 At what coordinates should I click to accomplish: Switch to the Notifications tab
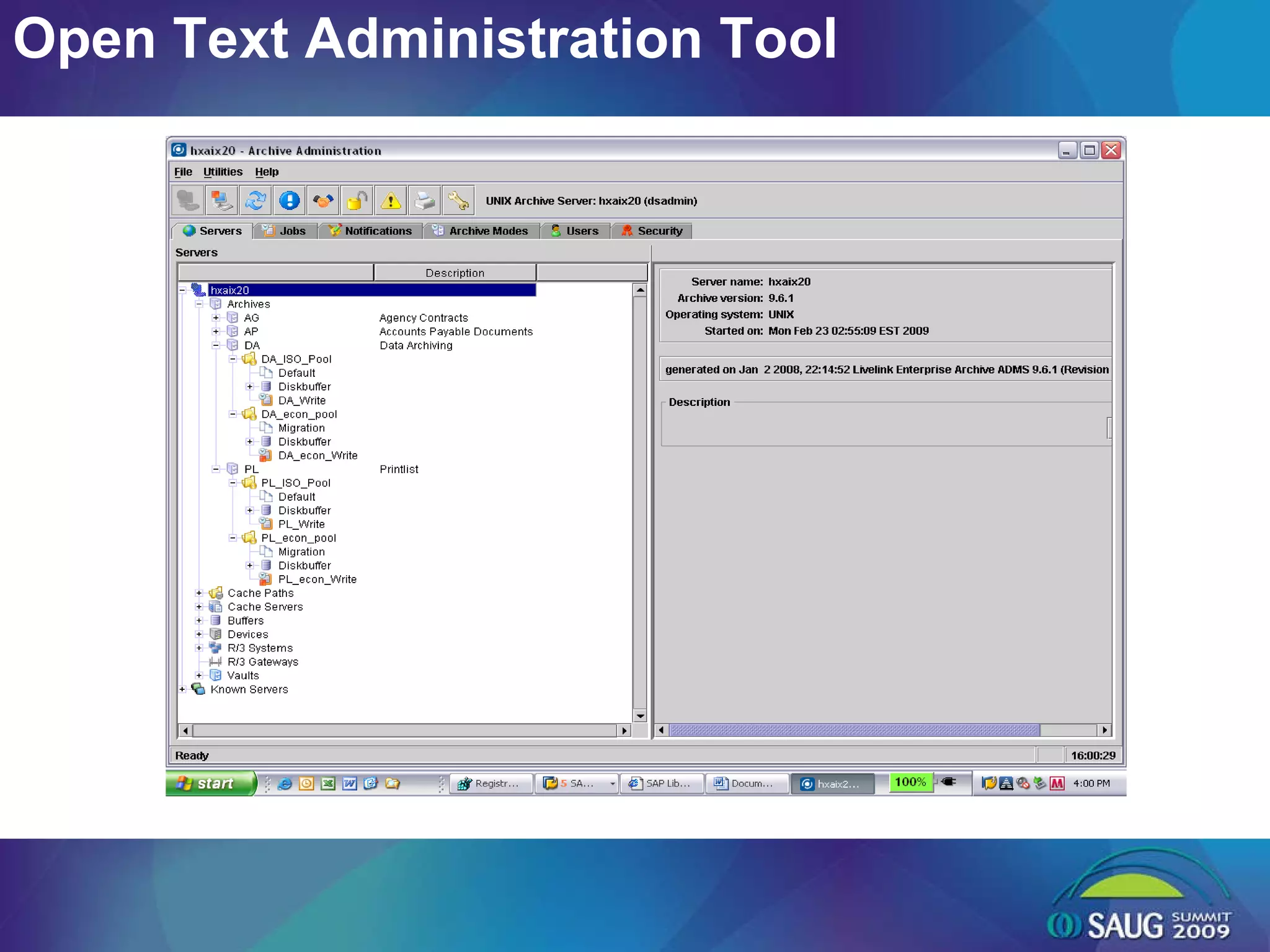[x=370, y=231]
